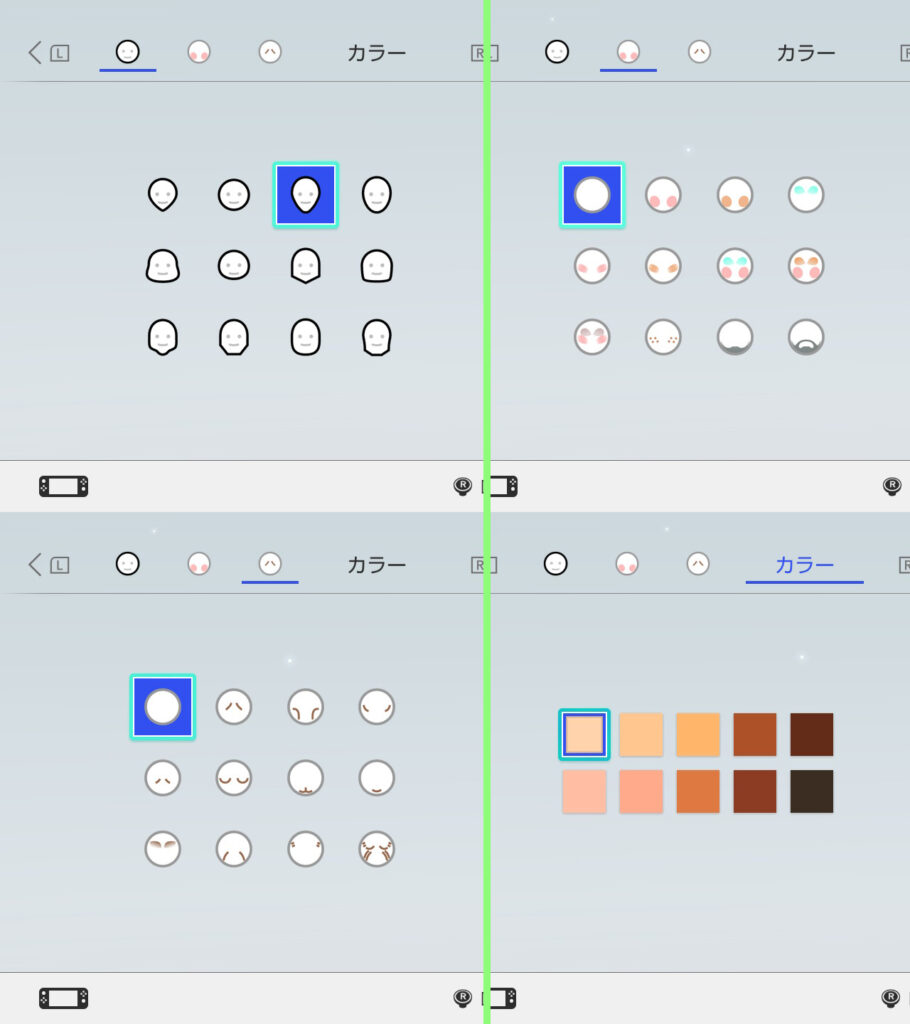
Task: Choose the gray beard shadow makeup option
Action: click(734, 337)
